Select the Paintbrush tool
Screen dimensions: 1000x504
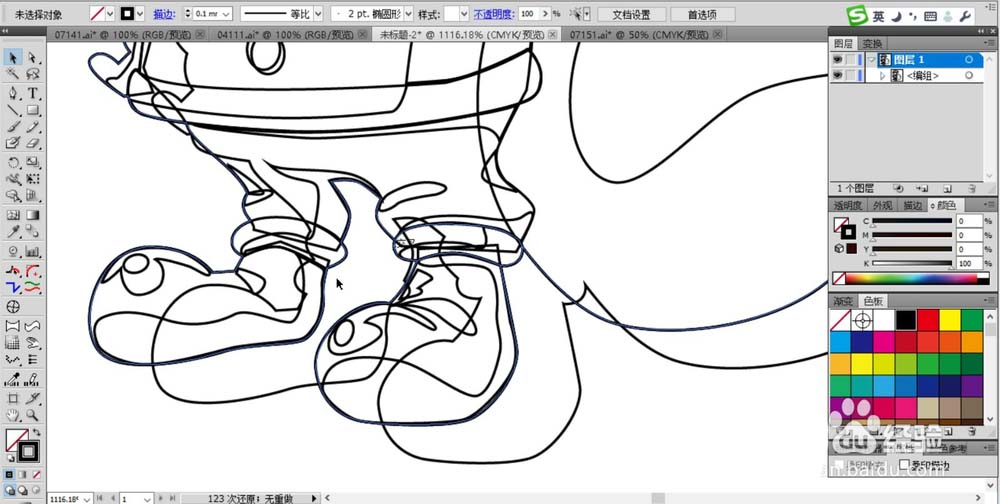[x=13, y=127]
